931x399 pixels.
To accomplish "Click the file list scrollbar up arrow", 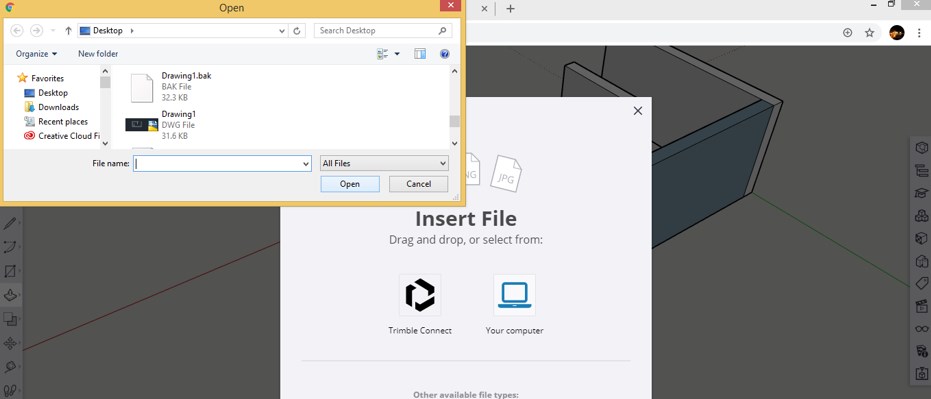I will coord(455,71).
